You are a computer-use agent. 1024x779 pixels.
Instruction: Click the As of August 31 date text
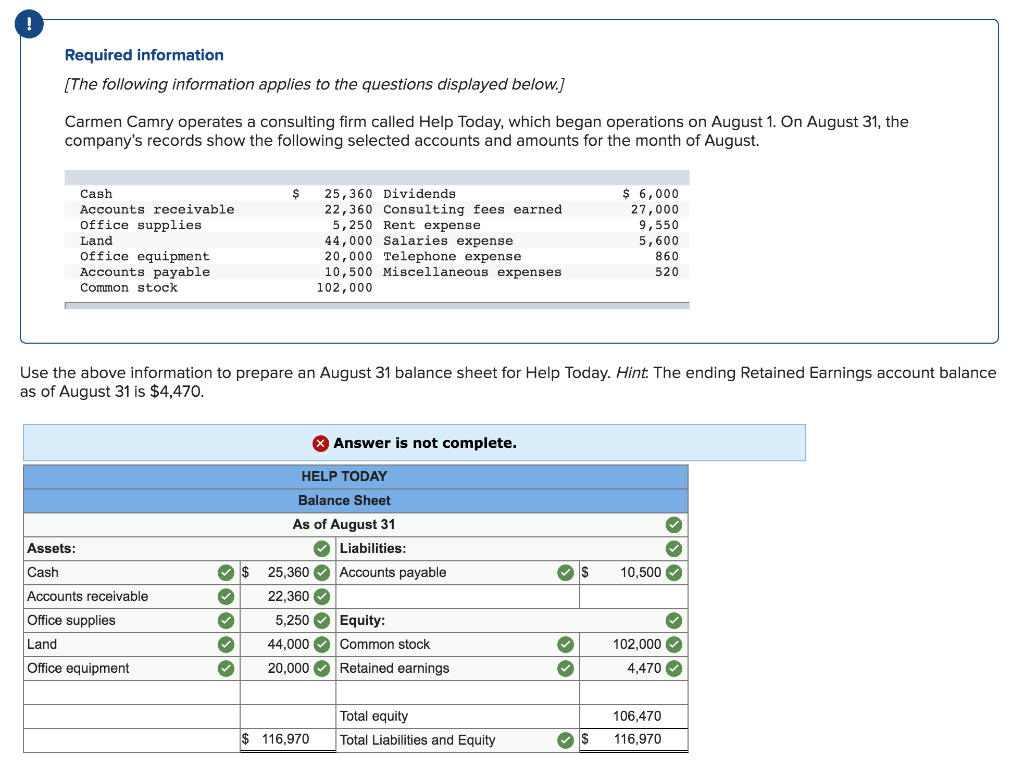(x=344, y=524)
